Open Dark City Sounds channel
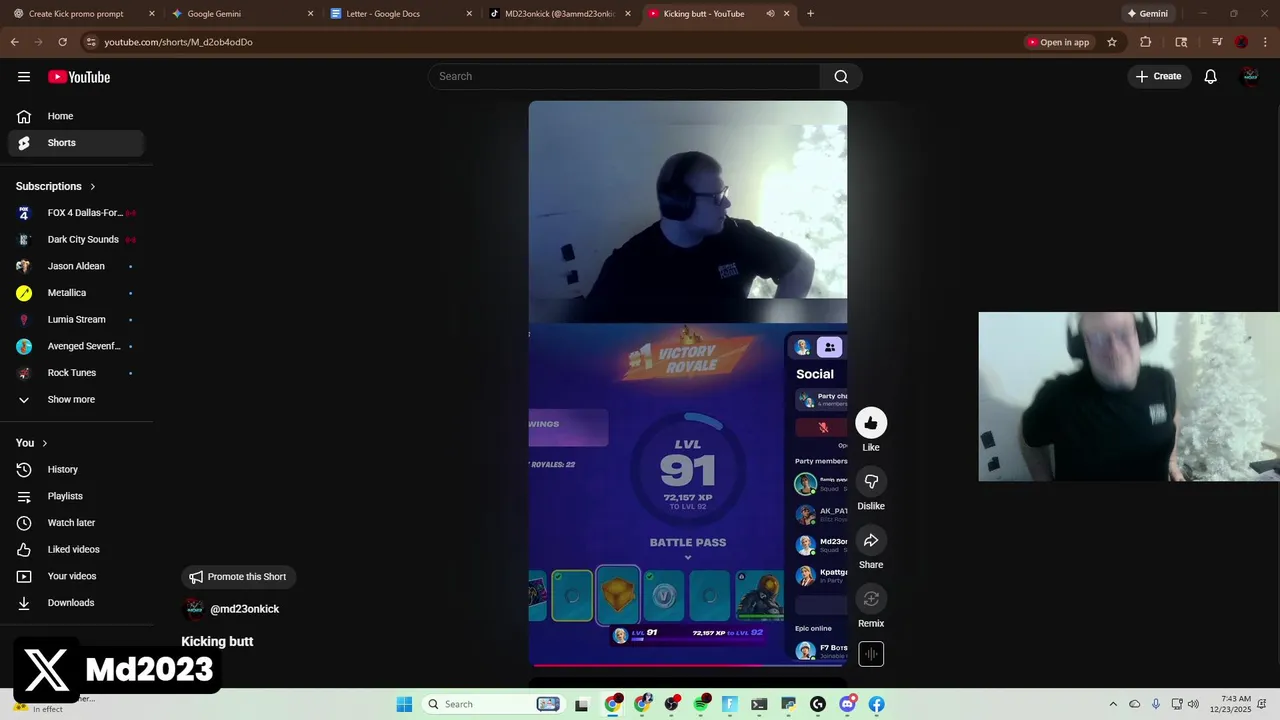The width and height of the screenshot is (1280, 720). pos(75,239)
